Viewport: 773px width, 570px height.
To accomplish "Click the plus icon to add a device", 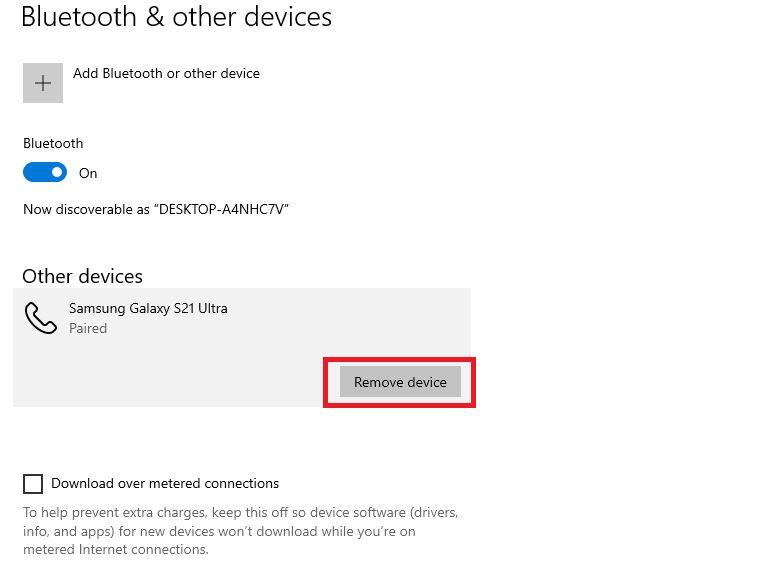I will click(x=43, y=83).
